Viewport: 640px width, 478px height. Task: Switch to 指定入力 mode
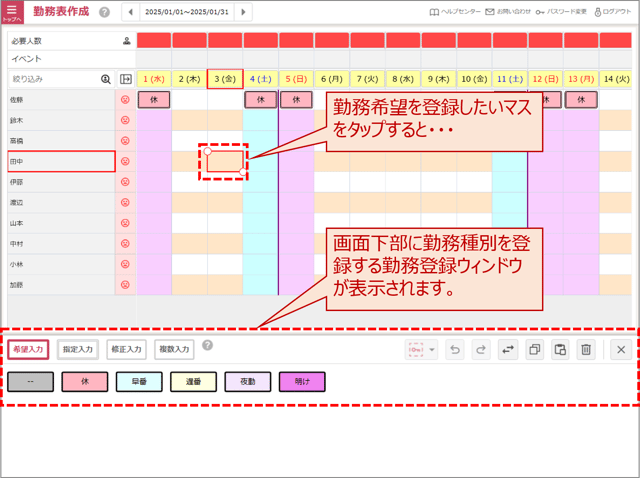(x=78, y=349)
